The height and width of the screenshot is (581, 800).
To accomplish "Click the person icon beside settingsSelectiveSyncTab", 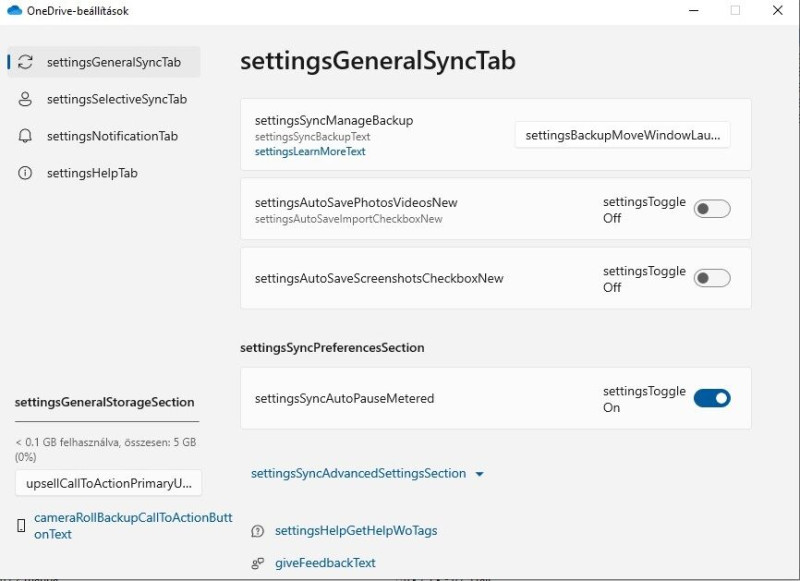I will tap(25, 99).
